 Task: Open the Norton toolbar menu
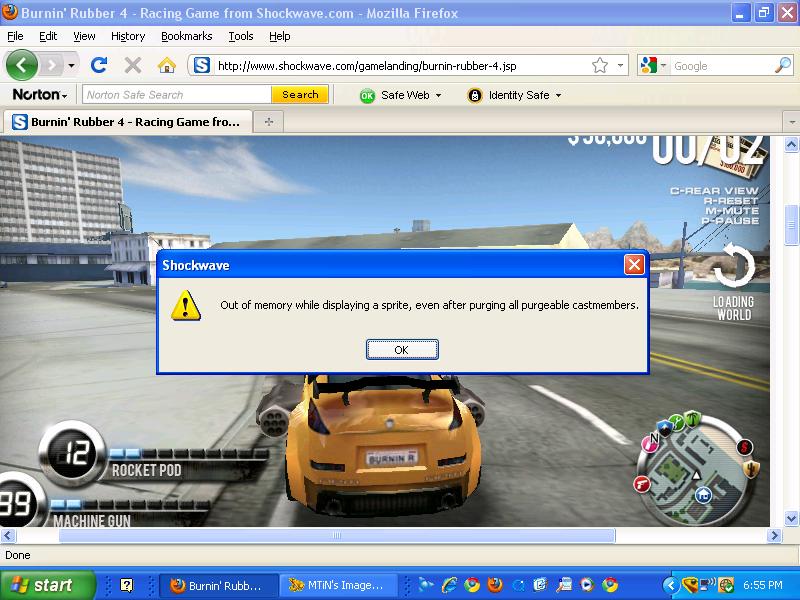point(40,95)
